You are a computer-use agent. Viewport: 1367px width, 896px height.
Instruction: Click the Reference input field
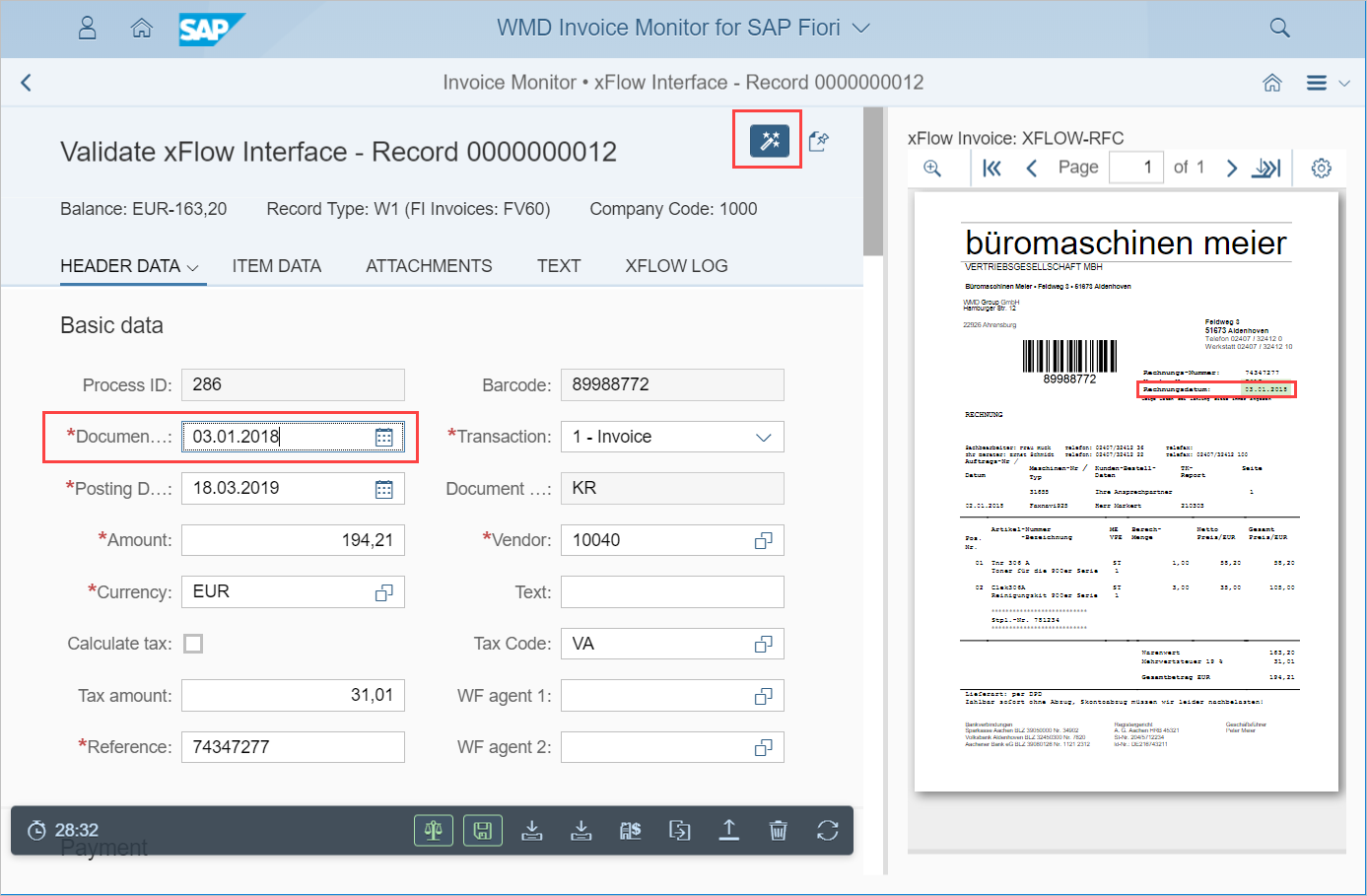point(293,747)
